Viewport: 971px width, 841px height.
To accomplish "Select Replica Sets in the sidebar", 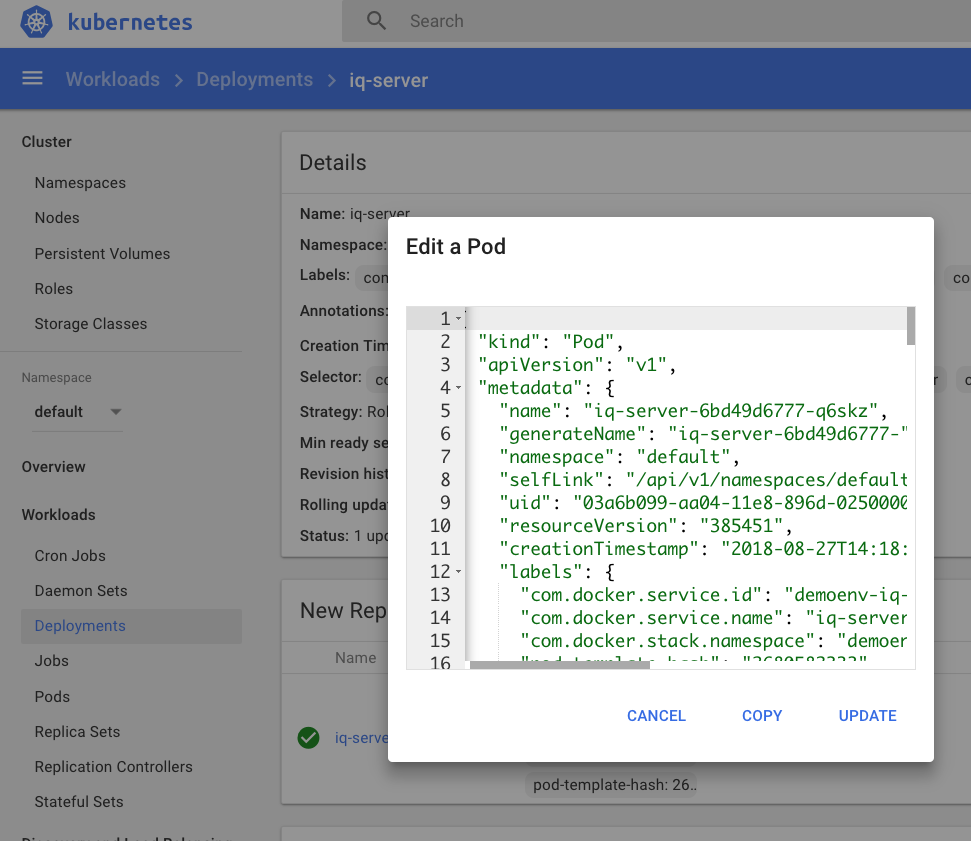I will point(77,731).
